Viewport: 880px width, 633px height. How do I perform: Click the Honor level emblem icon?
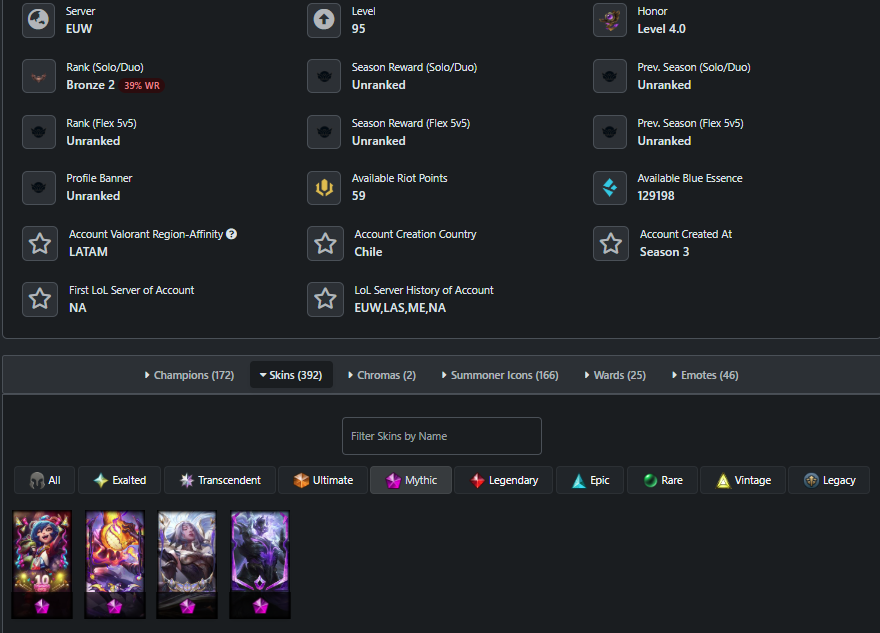(609, 20)
